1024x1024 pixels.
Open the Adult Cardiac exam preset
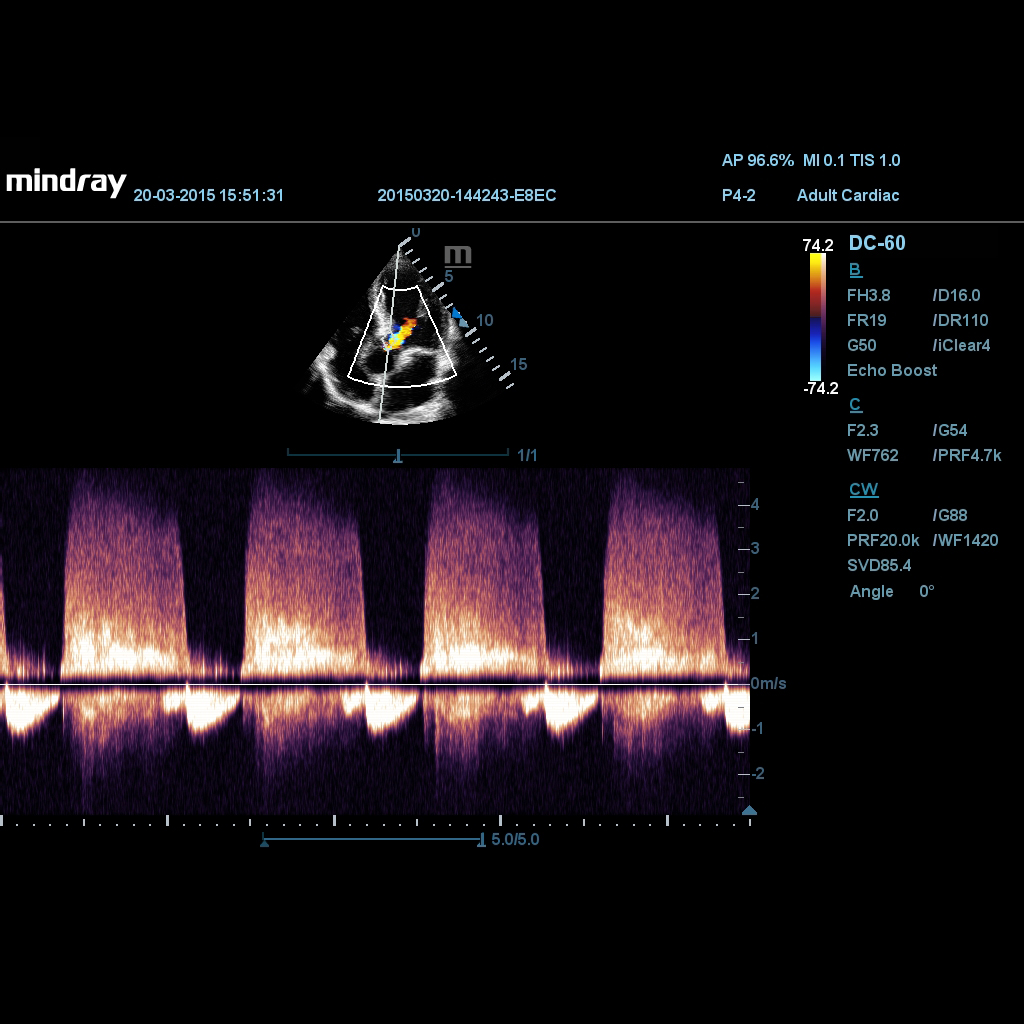click(847, 195)
